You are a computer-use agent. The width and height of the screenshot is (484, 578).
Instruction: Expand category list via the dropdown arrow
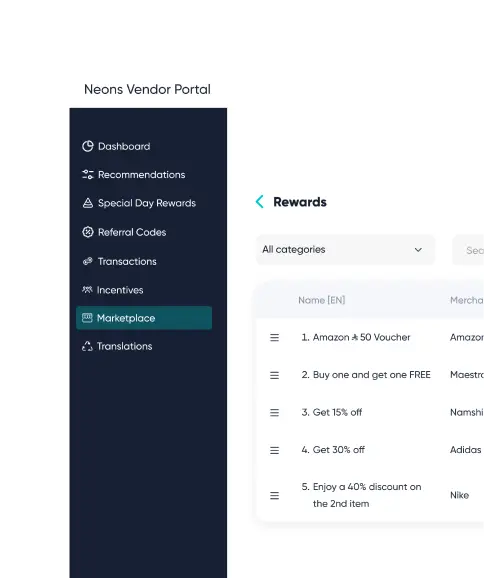coord(418,250)
